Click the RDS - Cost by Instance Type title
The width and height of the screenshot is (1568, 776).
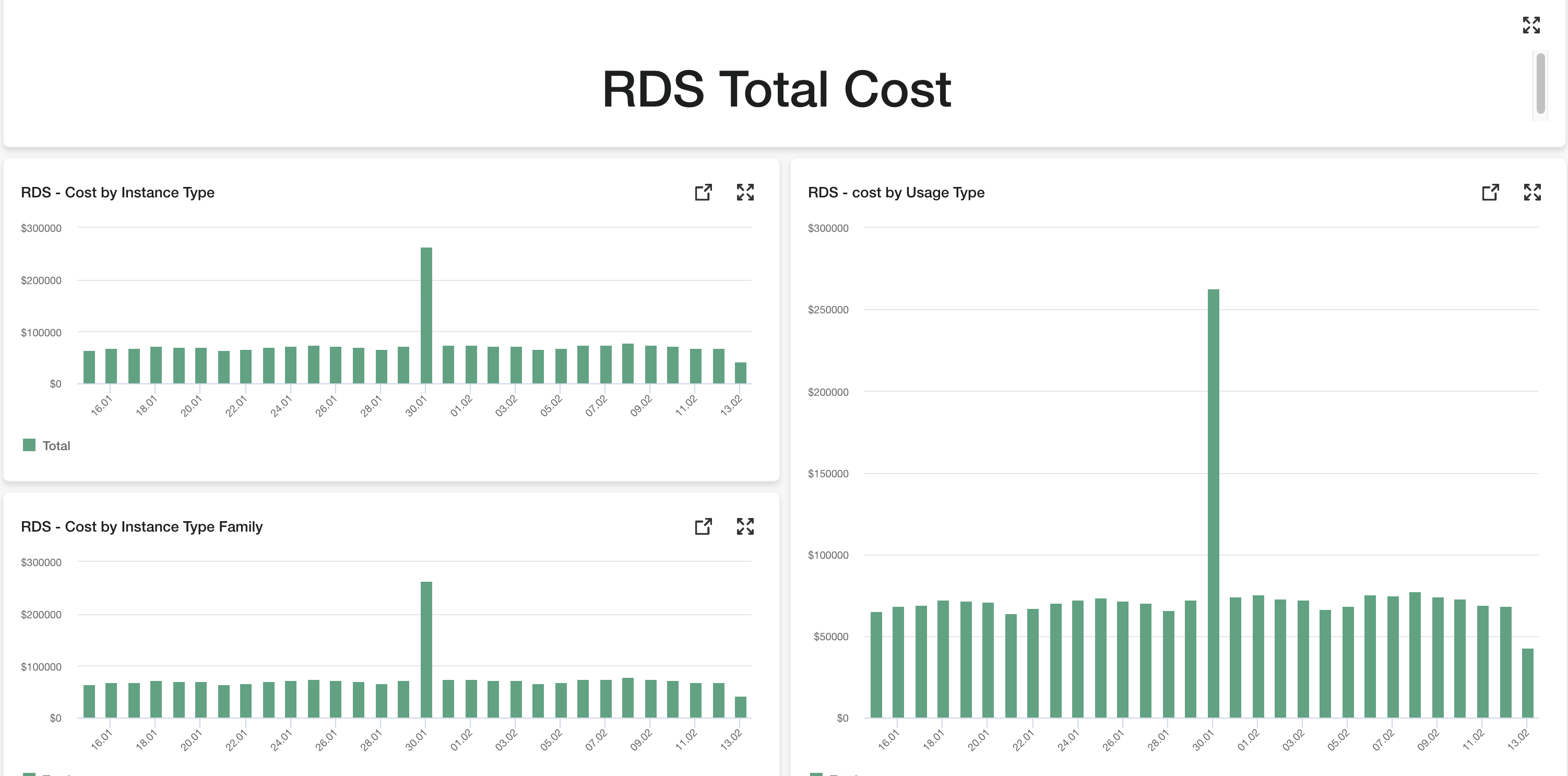click(117, 193)
